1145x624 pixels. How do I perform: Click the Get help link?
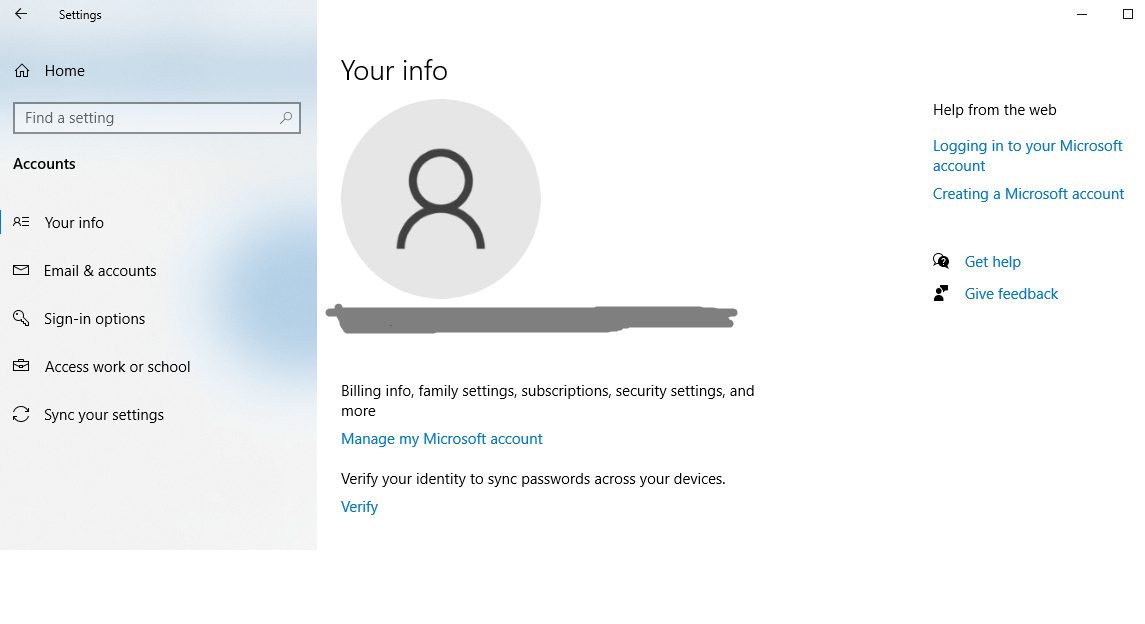coord(992,261)
